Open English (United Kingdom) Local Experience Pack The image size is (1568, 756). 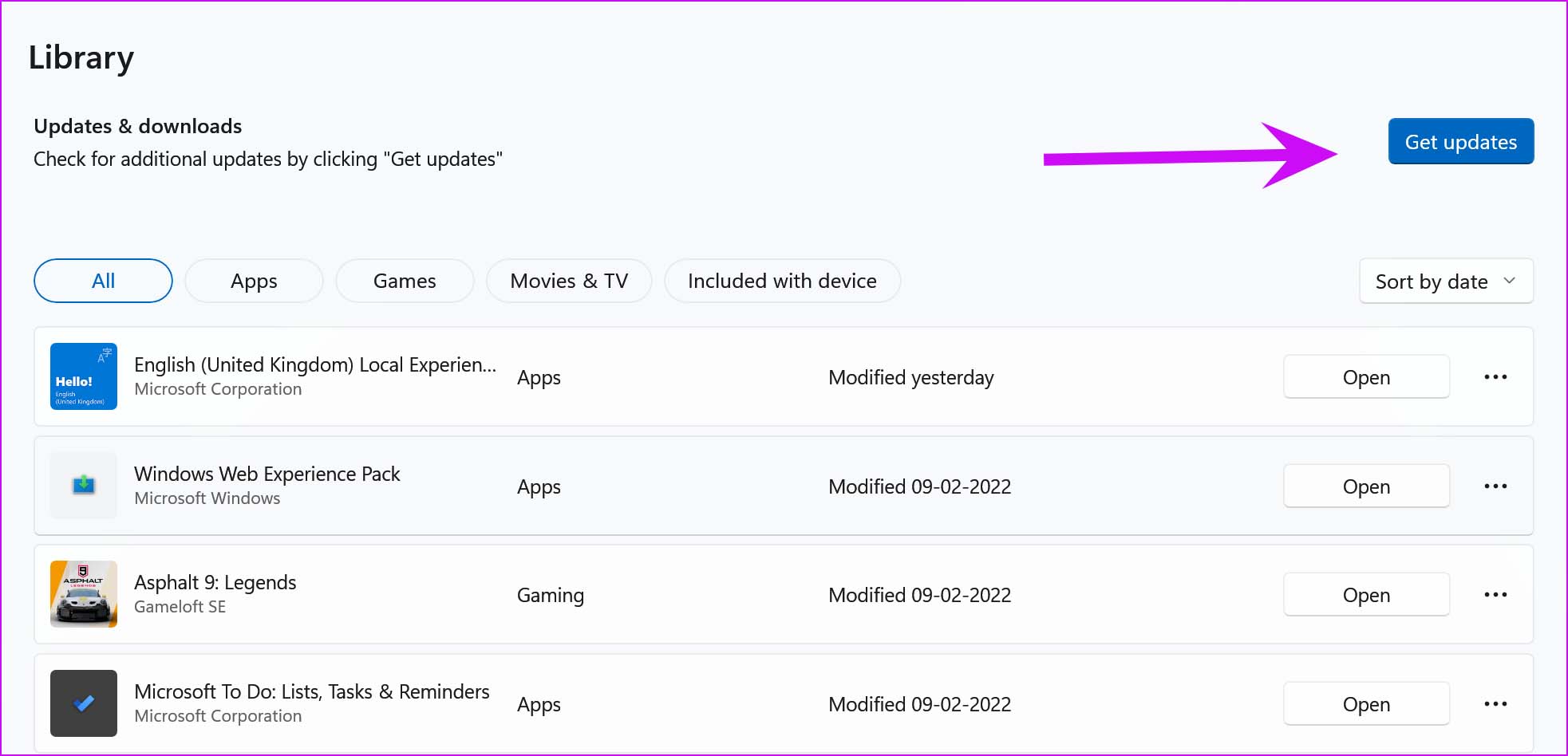point(1366,376)
